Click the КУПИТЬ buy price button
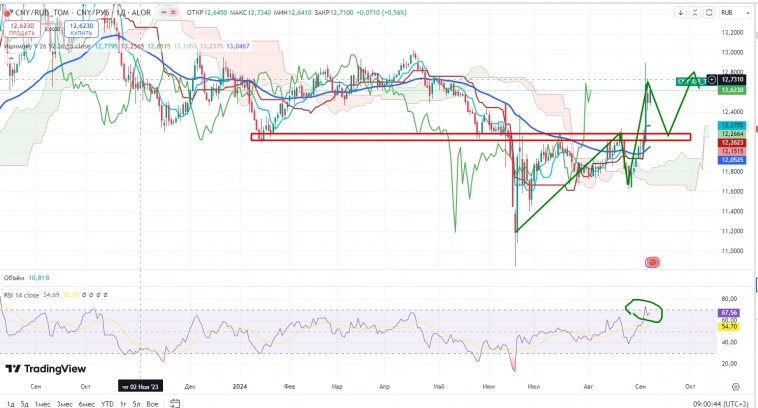 81,31
